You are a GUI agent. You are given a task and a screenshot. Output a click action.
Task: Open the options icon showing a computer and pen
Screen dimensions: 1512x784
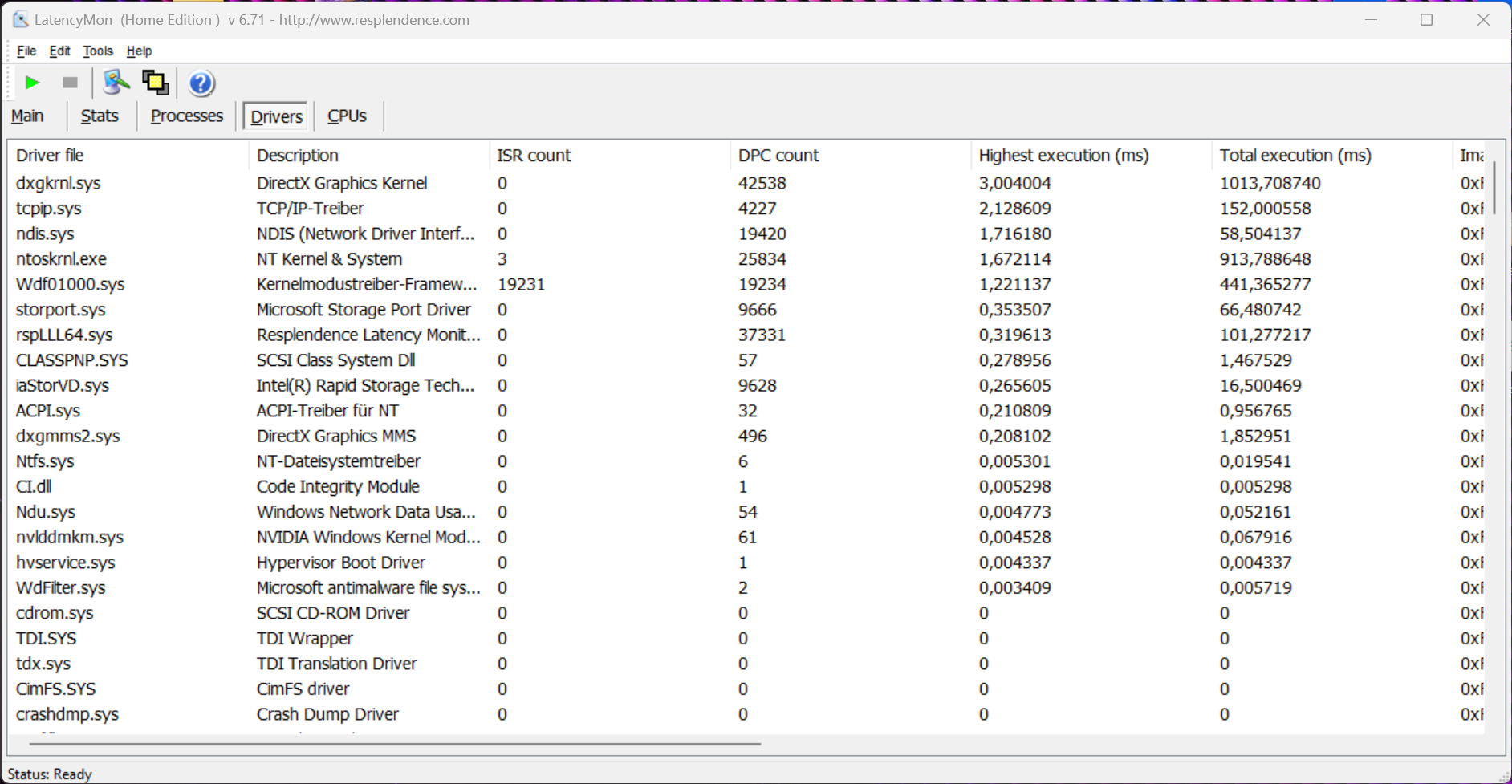116,83
